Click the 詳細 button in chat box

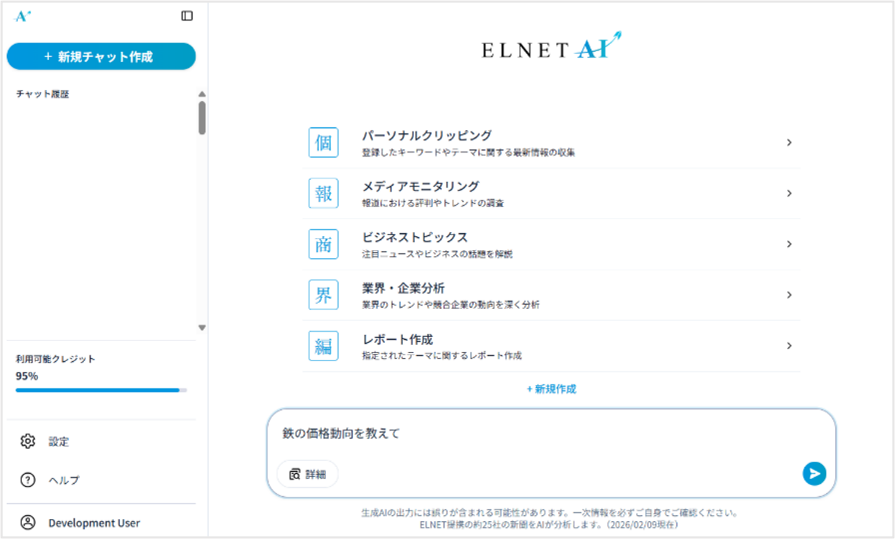point(307,474)
